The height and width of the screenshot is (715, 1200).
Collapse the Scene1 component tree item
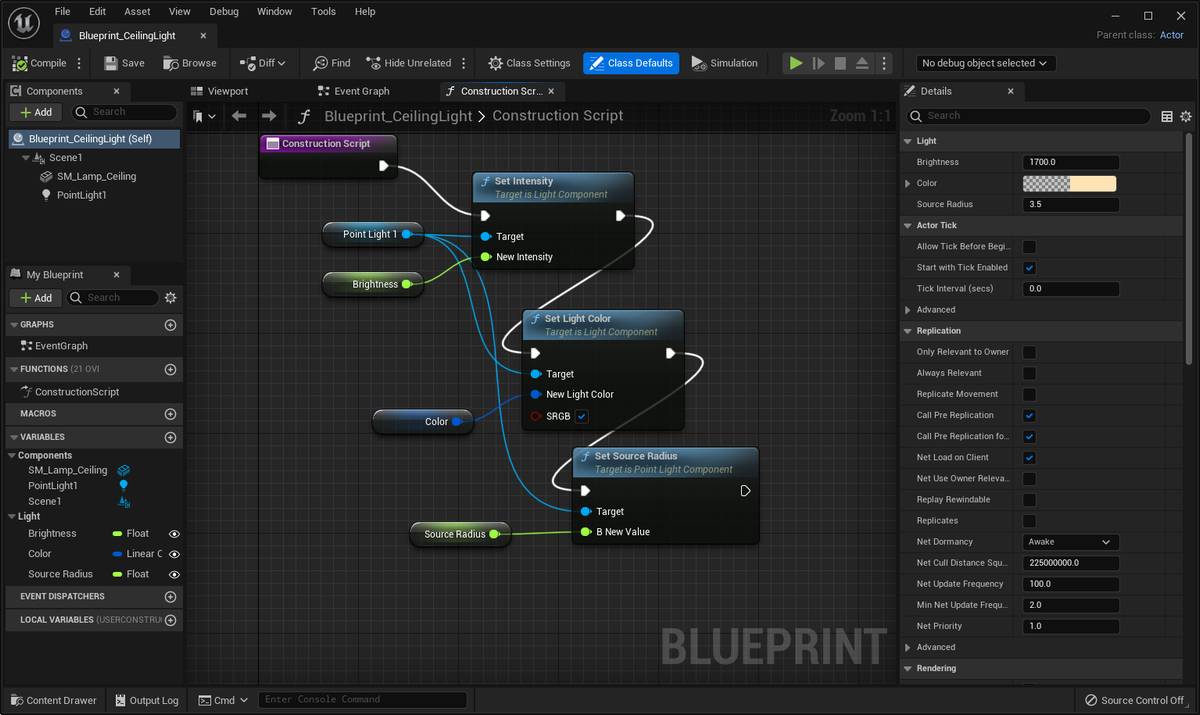(x=26, y=158)
